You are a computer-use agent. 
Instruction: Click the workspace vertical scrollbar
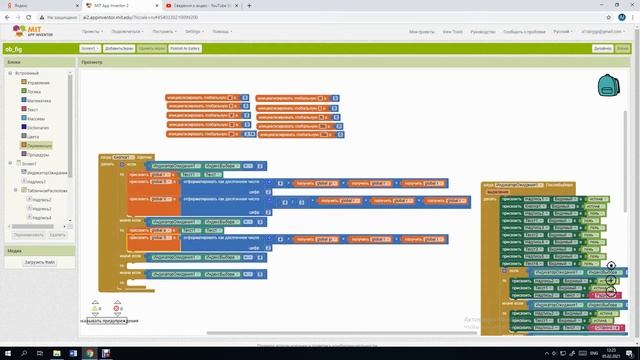pos(625,161)
